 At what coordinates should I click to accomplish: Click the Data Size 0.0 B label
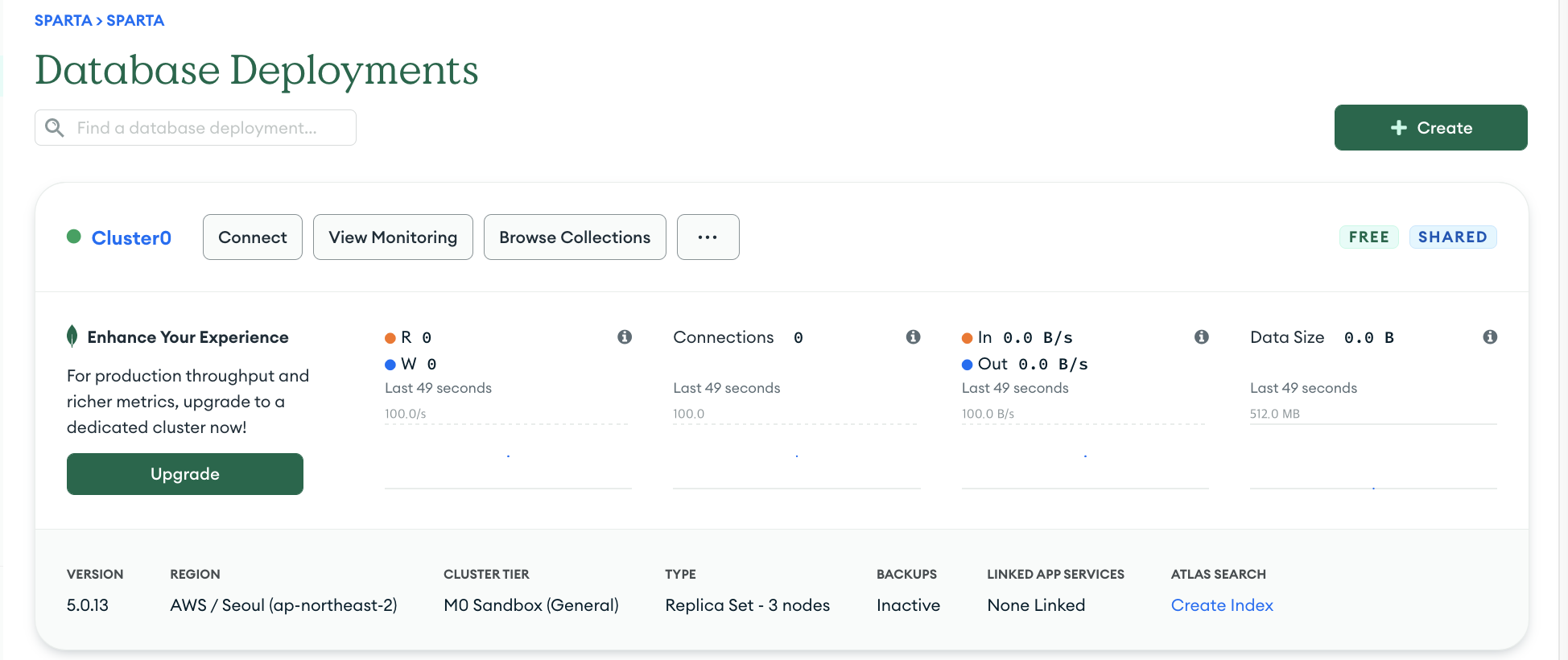(x=1322, y=337)
